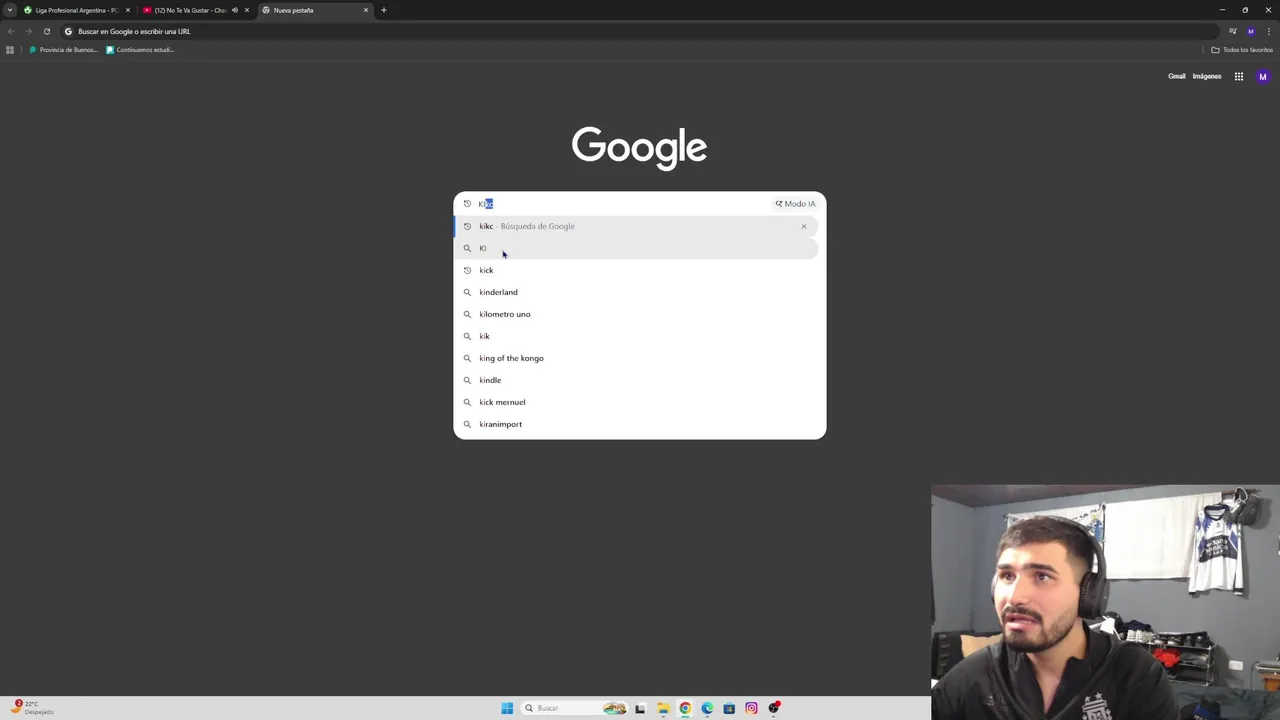Open Continuemos estudi... bookmark

[x=140, y=50]
